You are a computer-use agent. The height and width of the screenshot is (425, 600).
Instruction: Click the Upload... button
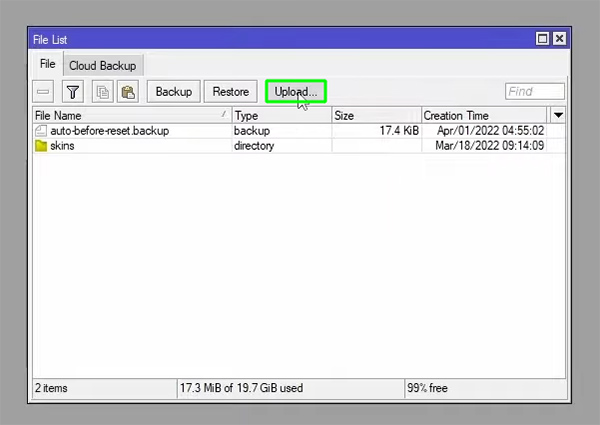(296, 92)
